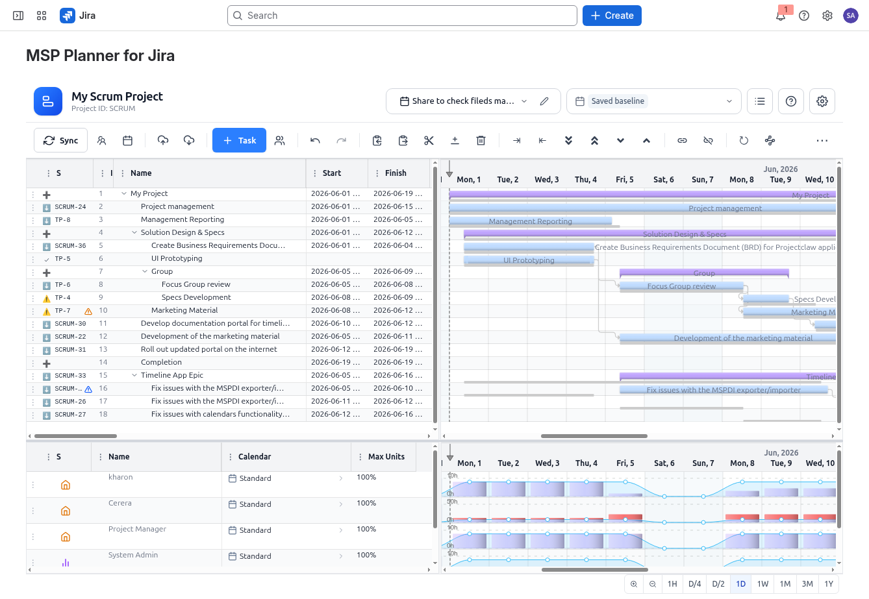Select the 1H zoom level
Viewport: 869px width, 599px height.
672,584
